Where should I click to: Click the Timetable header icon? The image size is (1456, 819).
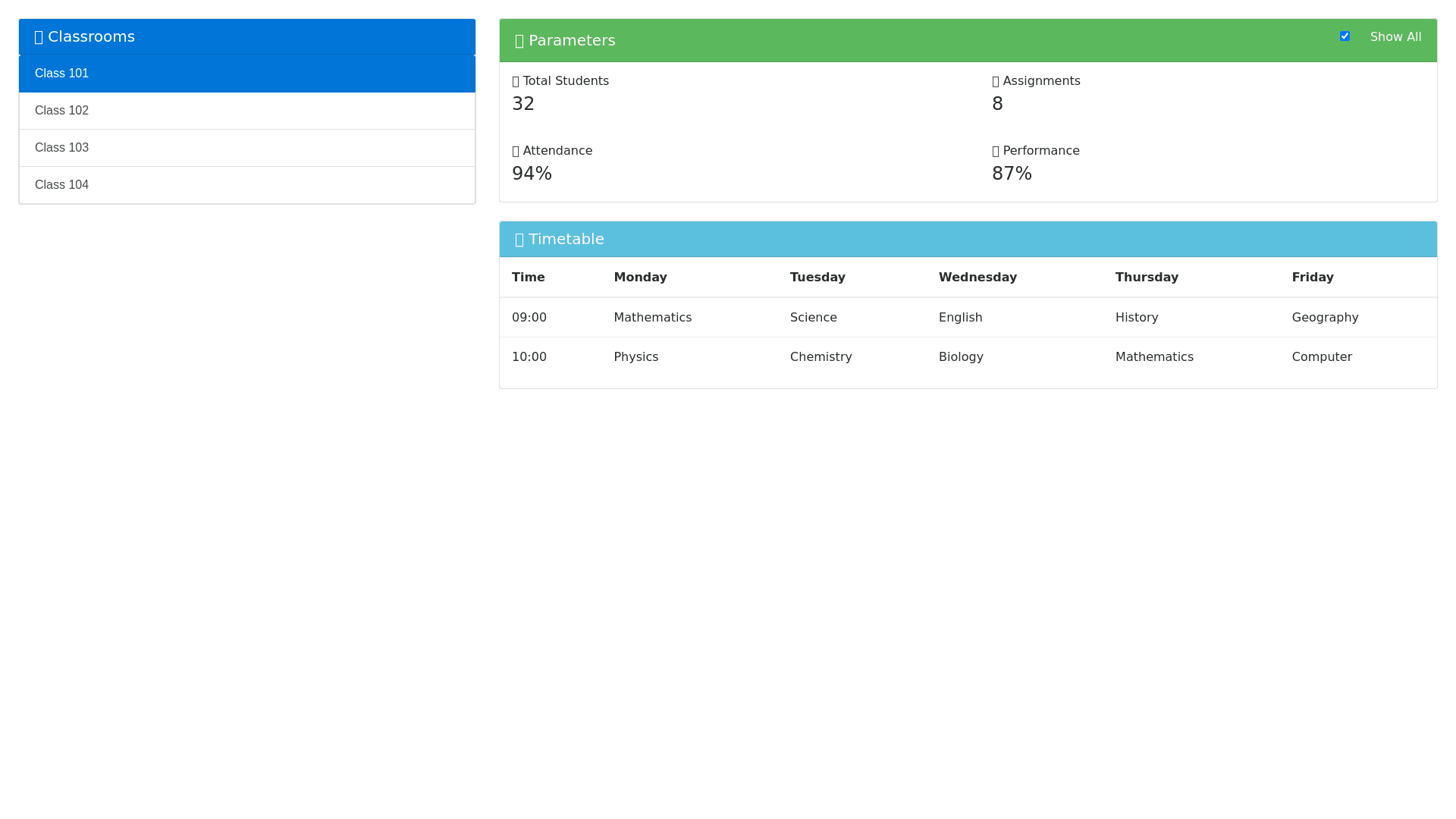coord(519,240)
